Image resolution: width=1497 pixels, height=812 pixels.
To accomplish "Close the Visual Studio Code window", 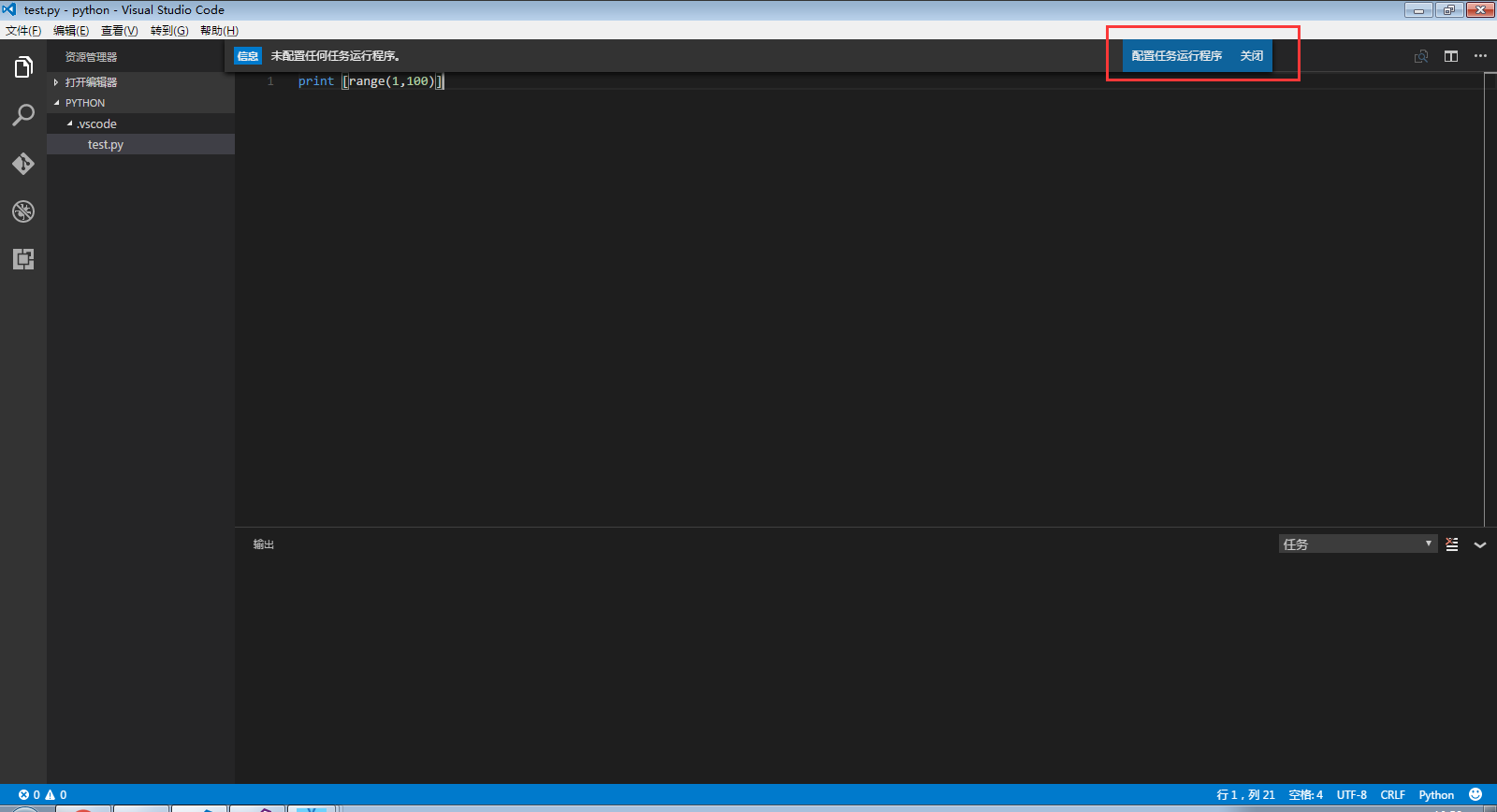I will [x=1480, y=10].
